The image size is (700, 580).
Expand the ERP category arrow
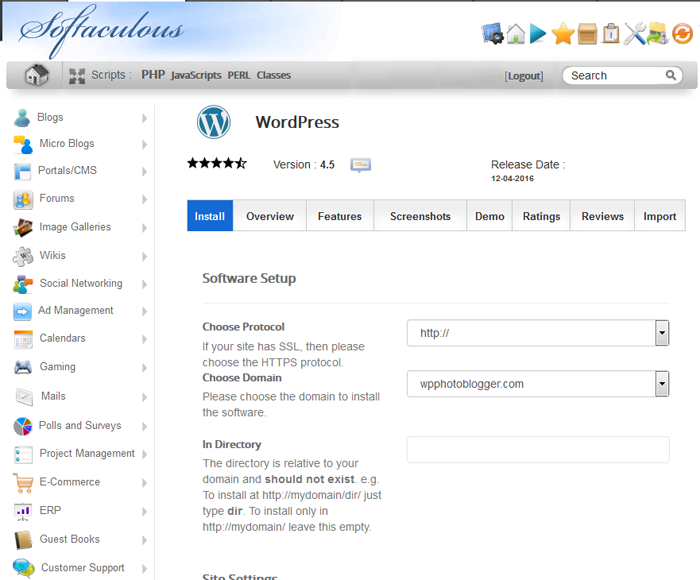[144, 511]
